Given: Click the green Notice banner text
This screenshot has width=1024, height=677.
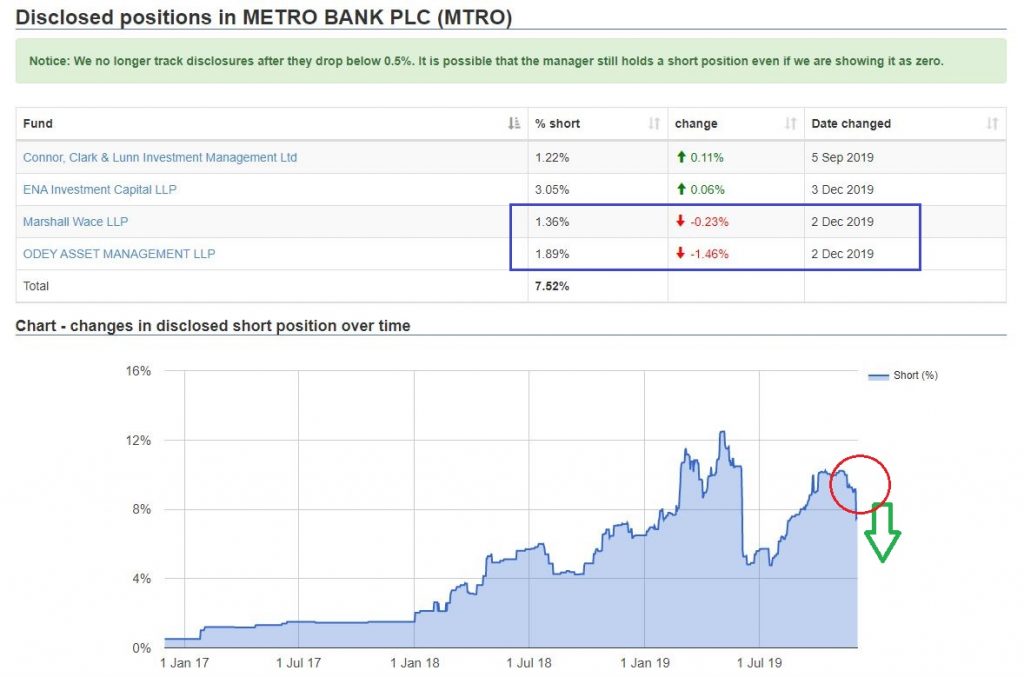Looking at the screenshot, I should pyautogui.click(x=486, y=61).
